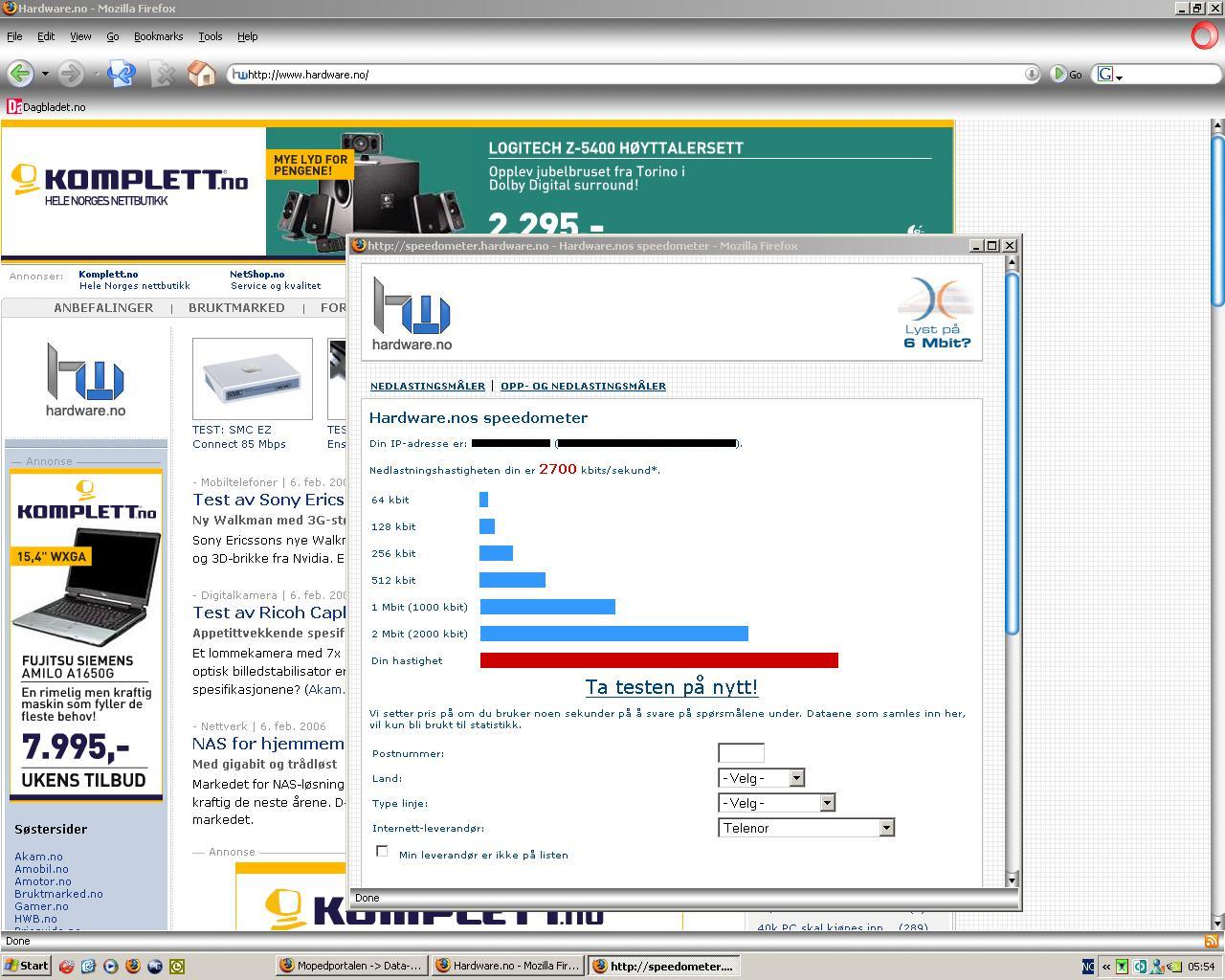The width and height of the screenshot is (1225, 980).
Task: Click the MSN Messenger tray icon
Action: point(1156,967)
